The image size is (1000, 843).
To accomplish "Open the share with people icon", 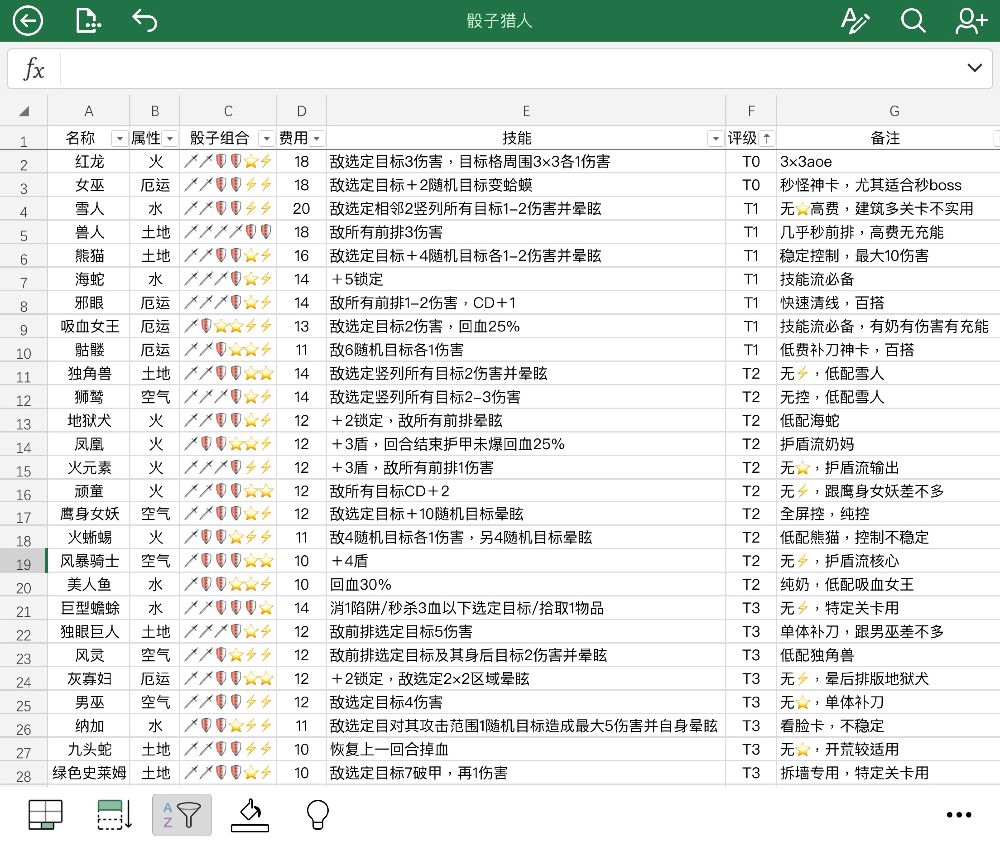I will (971, 21).
